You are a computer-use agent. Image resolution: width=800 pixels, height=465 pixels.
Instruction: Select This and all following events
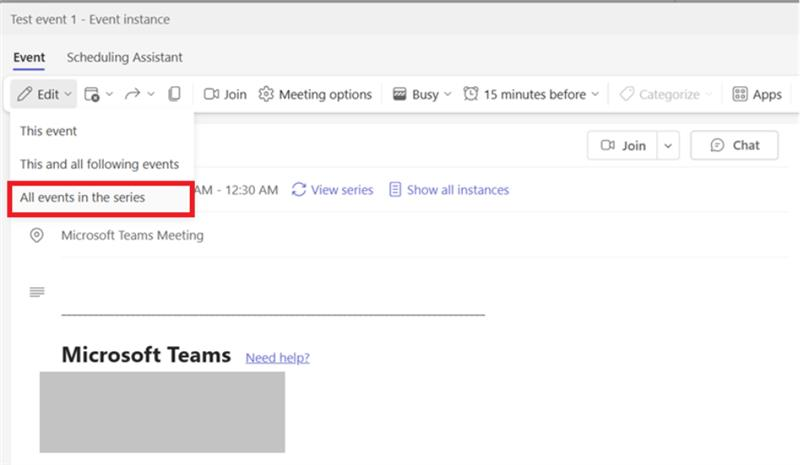(101, 164)
